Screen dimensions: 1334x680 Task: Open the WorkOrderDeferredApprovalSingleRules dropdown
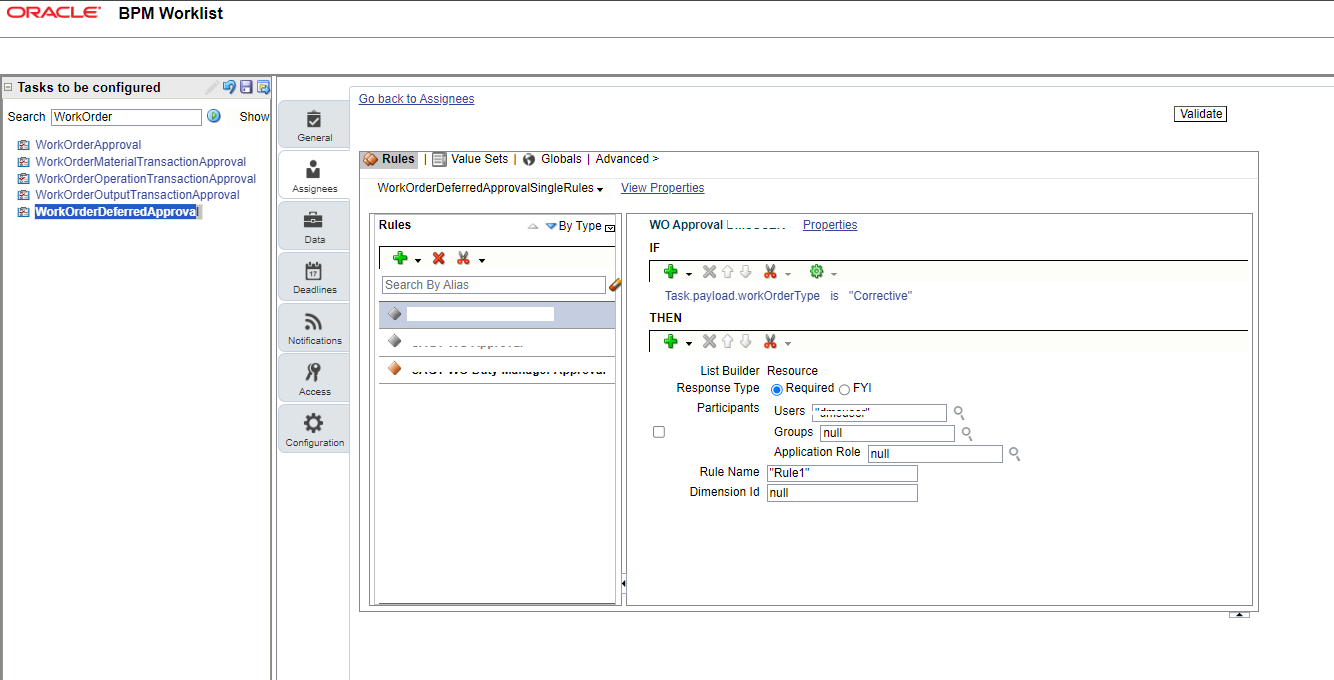click(598, 188)
